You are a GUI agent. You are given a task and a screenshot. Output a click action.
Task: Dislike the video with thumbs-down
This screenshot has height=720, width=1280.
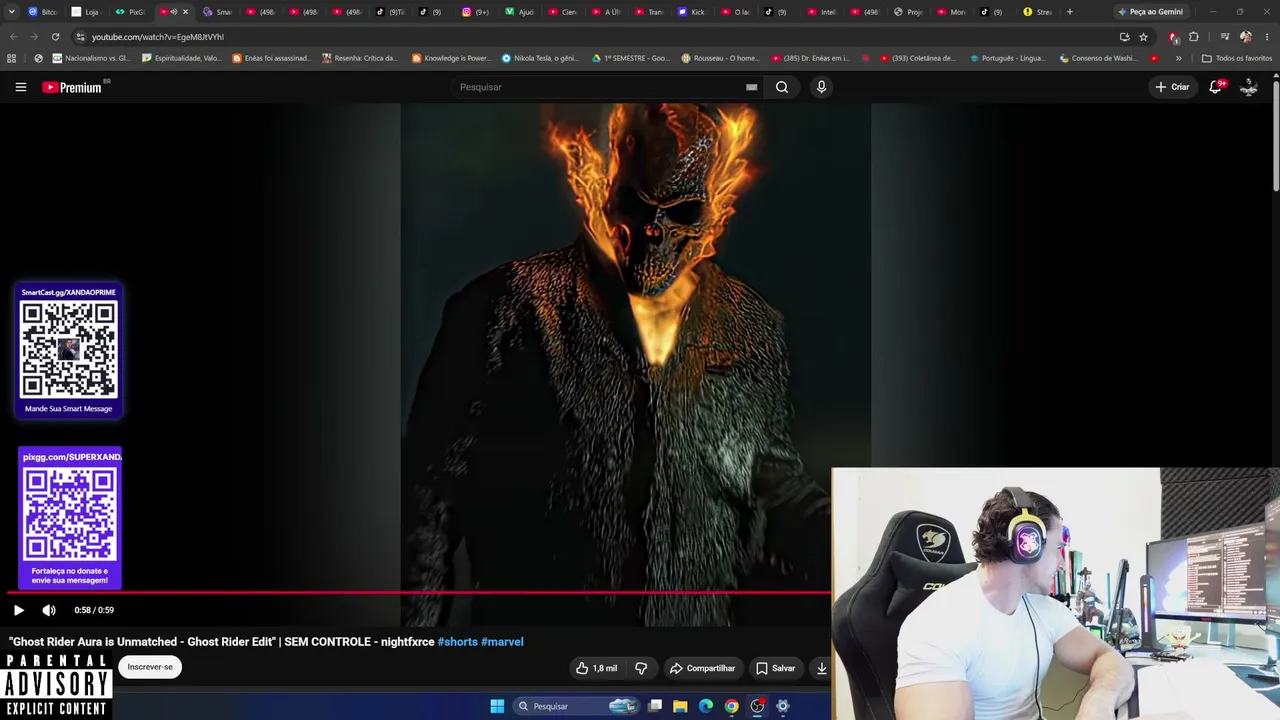pyautogui.click(x=641, y=668)
